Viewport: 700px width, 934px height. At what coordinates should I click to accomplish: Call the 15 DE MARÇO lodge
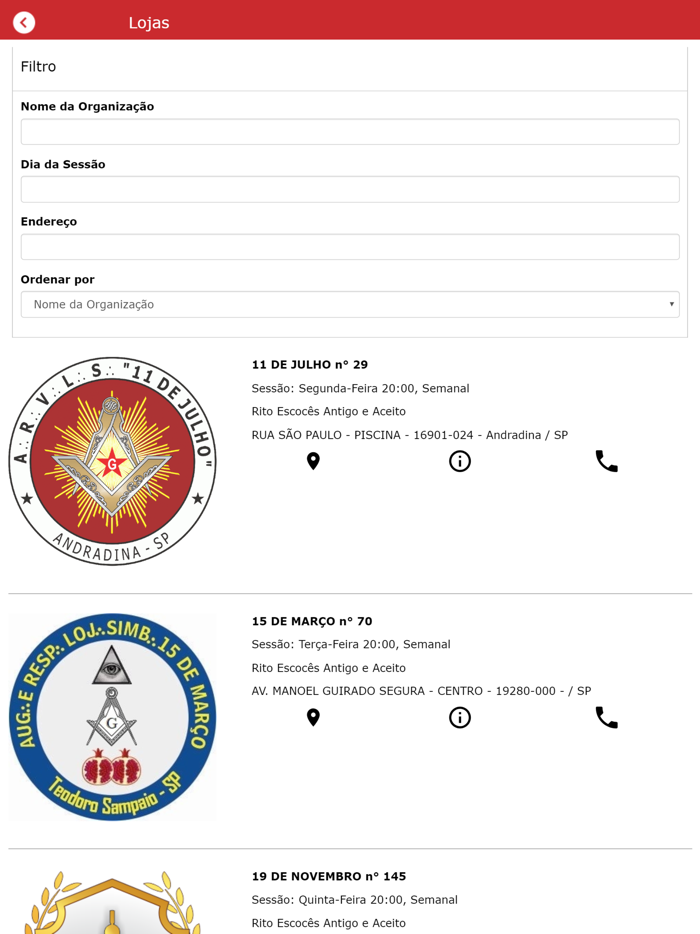pyautogui.click(x=606, y=717)
